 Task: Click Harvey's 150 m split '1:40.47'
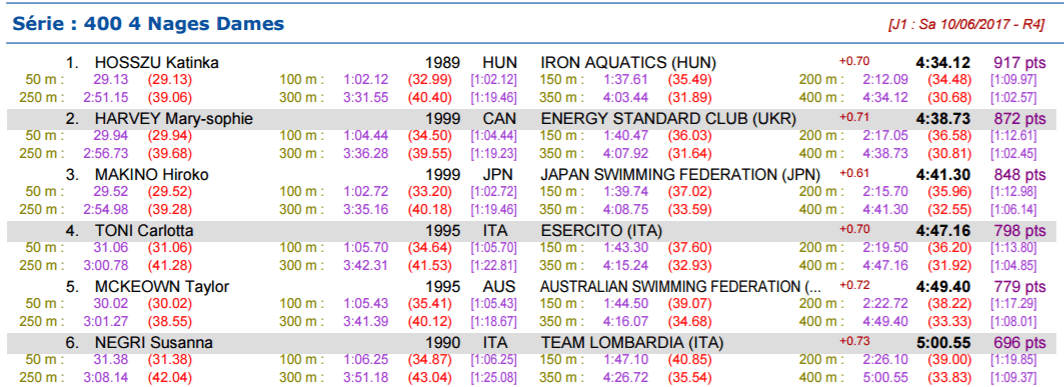(626, 135)
